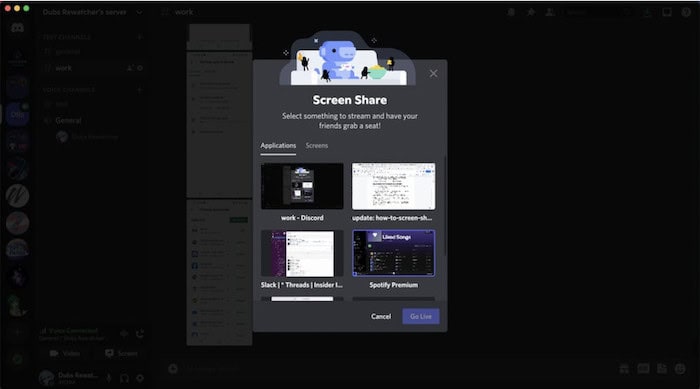
Task: Click the Go Live button
Action: 421,316
